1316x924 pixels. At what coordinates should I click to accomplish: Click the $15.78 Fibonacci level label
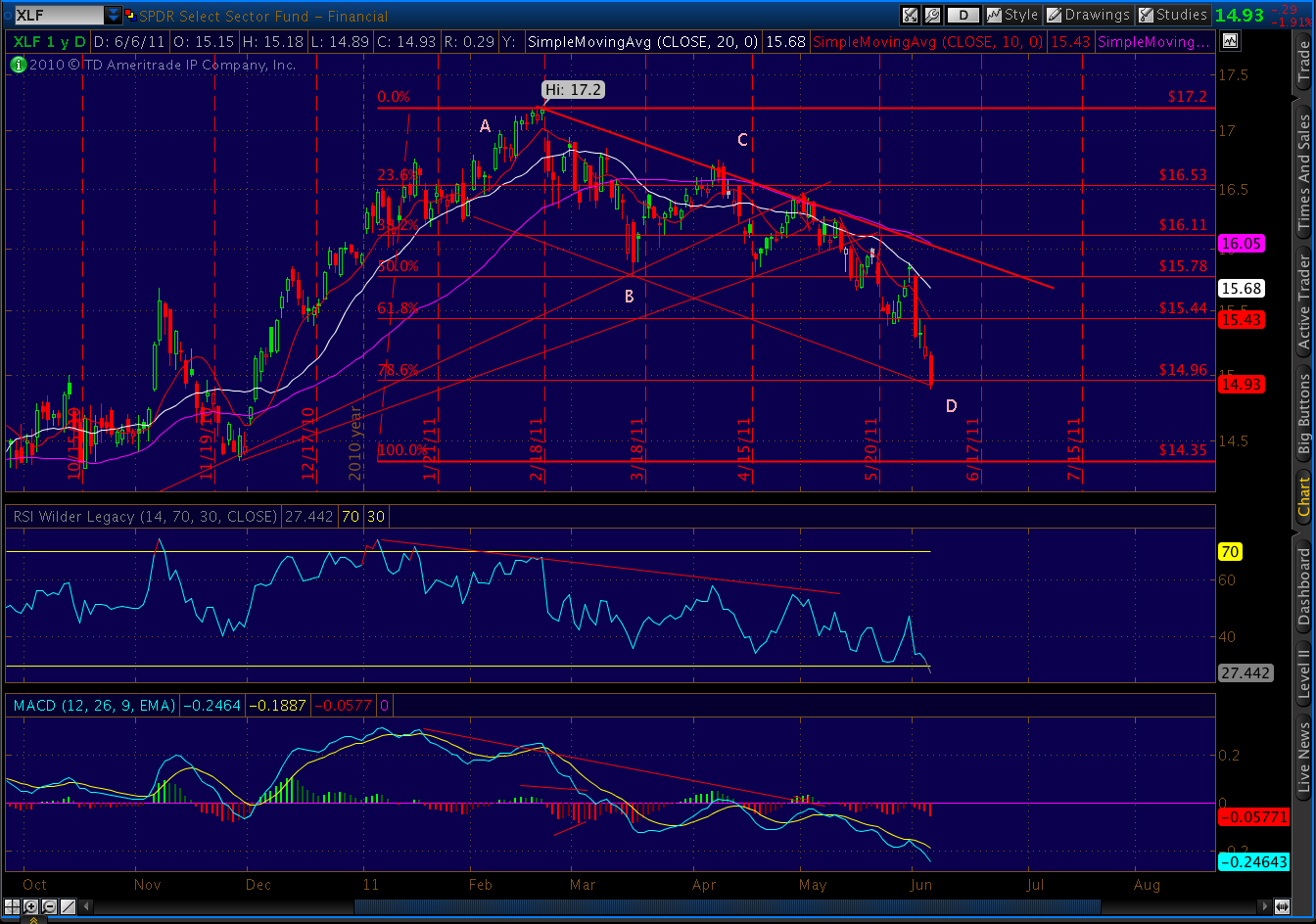pos(1183,265)
